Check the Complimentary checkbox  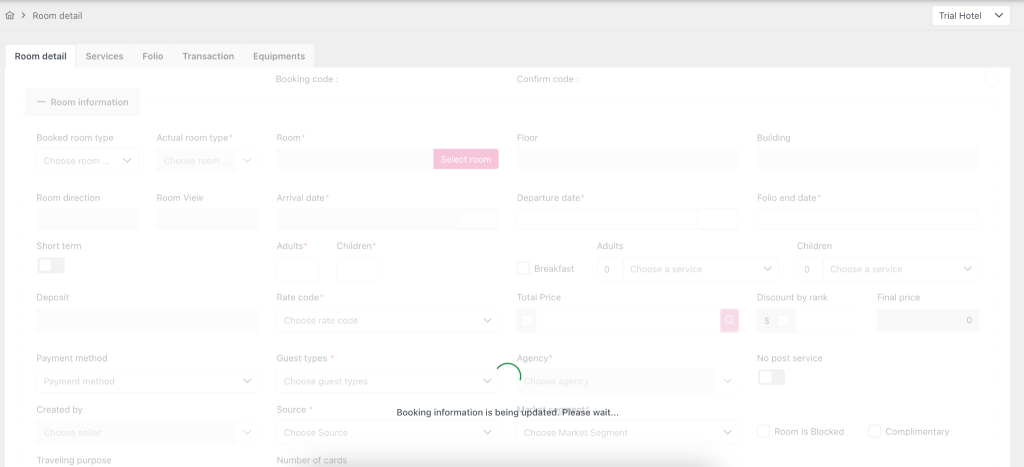pyautogui.click(x=874, y=431)
